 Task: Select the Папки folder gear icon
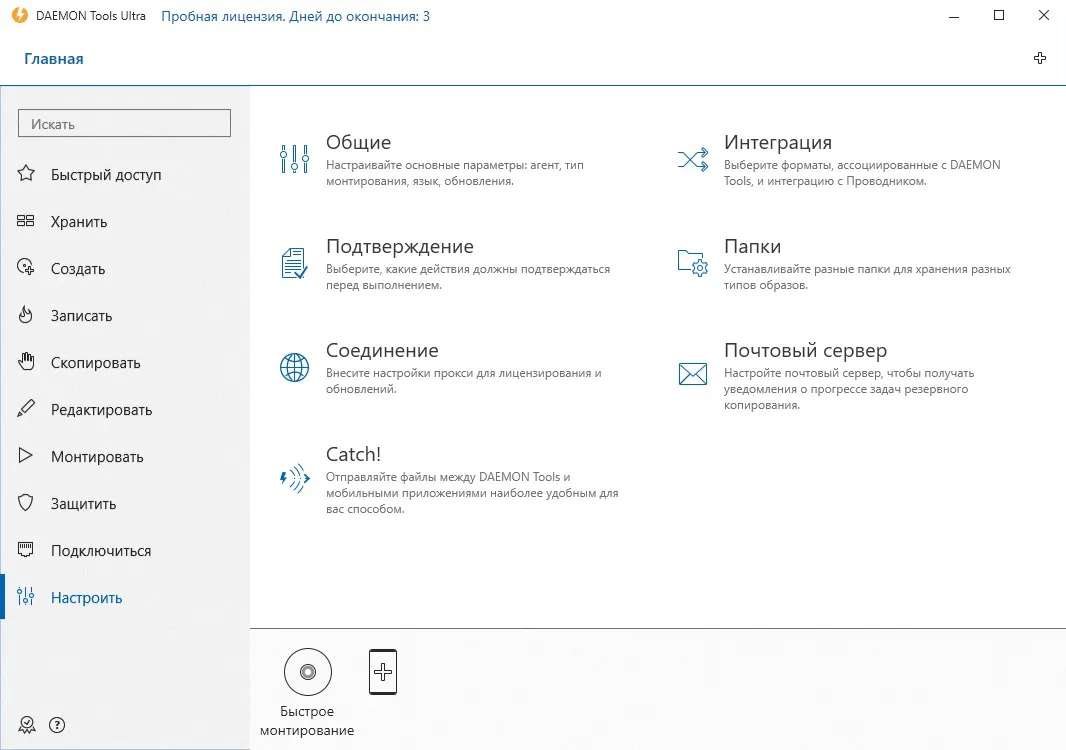(693, 263)
